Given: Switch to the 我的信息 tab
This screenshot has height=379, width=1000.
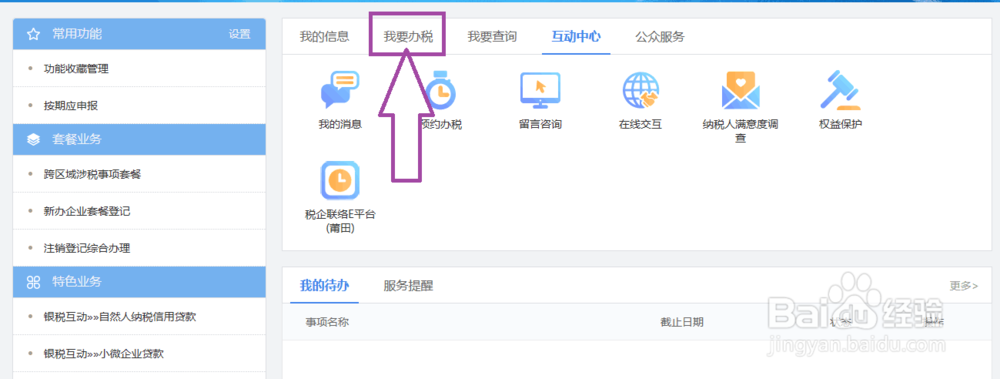Looking at the screenshot, I should [x=325, y=36].
